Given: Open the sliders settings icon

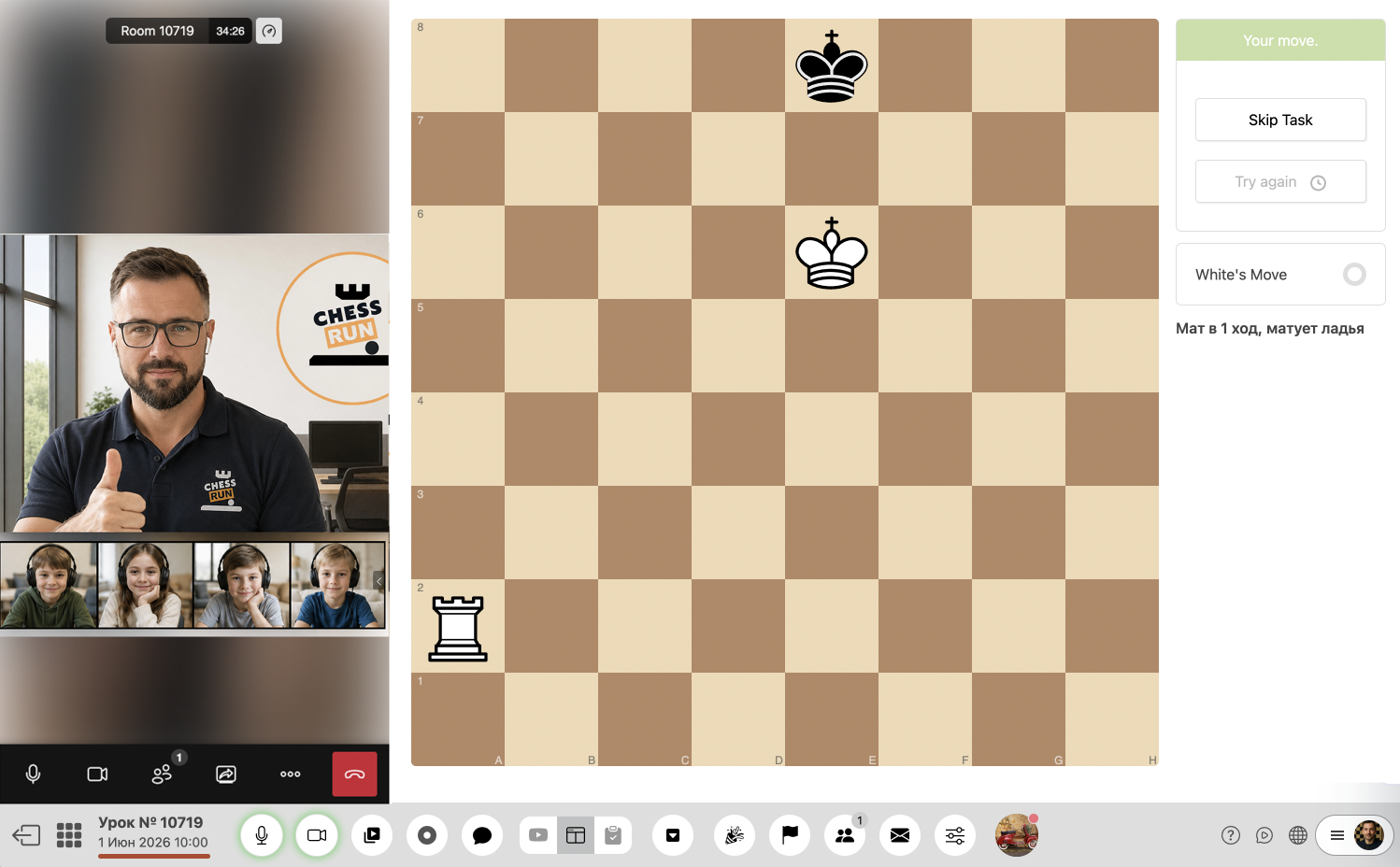Looking at the screenshot, I should click(x=955, y=835).
